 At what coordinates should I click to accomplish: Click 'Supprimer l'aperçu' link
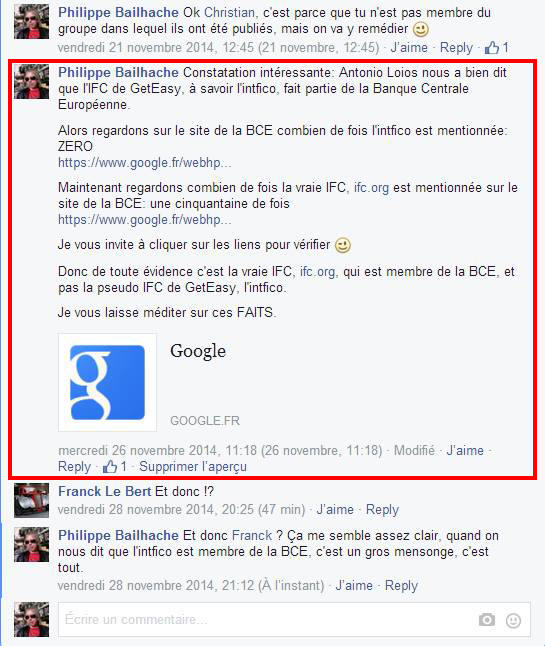pyautogui.click(x=193, y=466)
